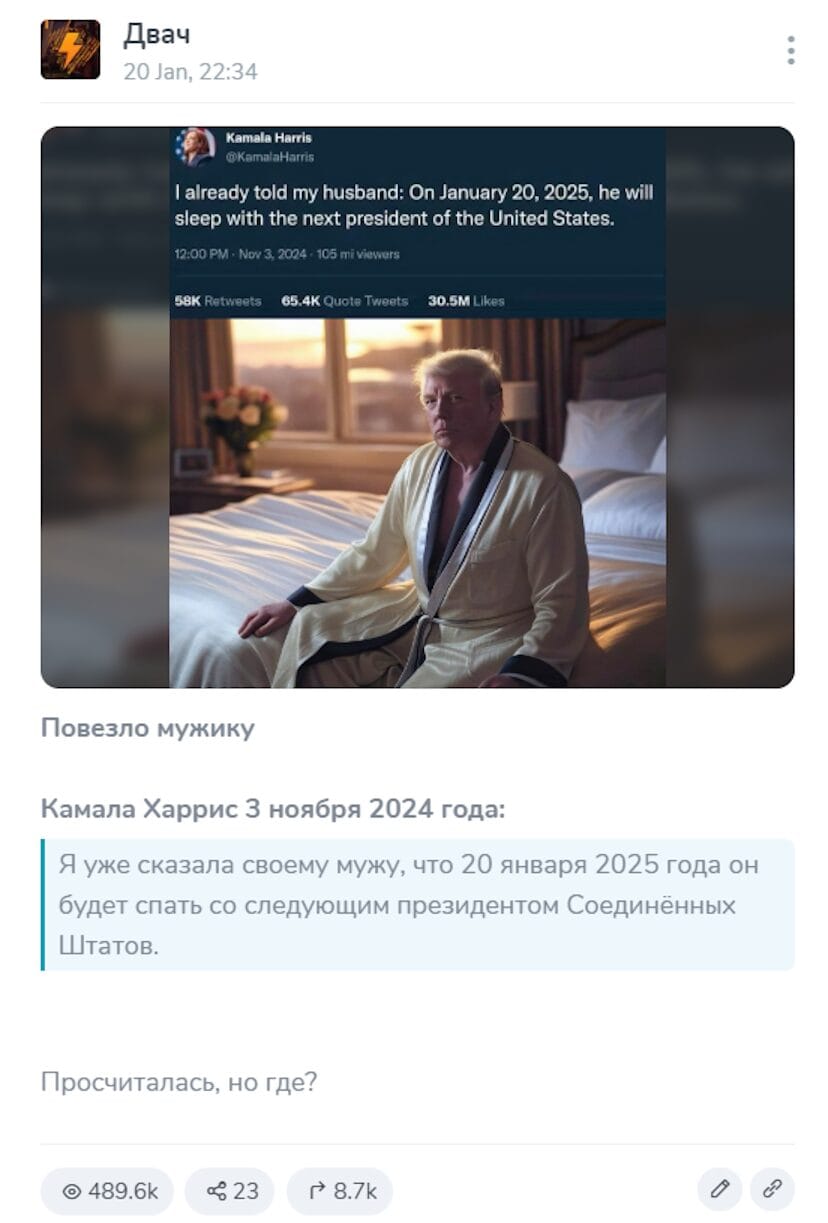Click the chain link copy icon
Screen dimensions: 828x1223
pyautogui.click(x=772, y=1190)
